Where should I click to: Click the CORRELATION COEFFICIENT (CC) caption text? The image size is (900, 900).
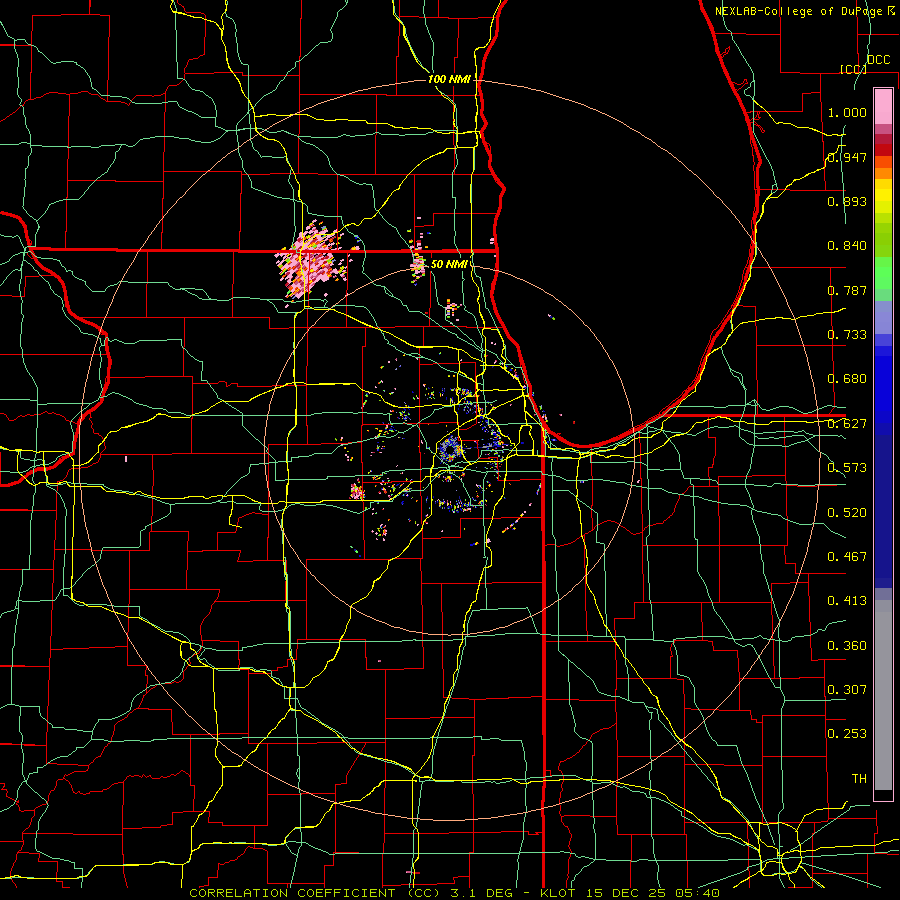pyautogui.click(x=315, y=893)
